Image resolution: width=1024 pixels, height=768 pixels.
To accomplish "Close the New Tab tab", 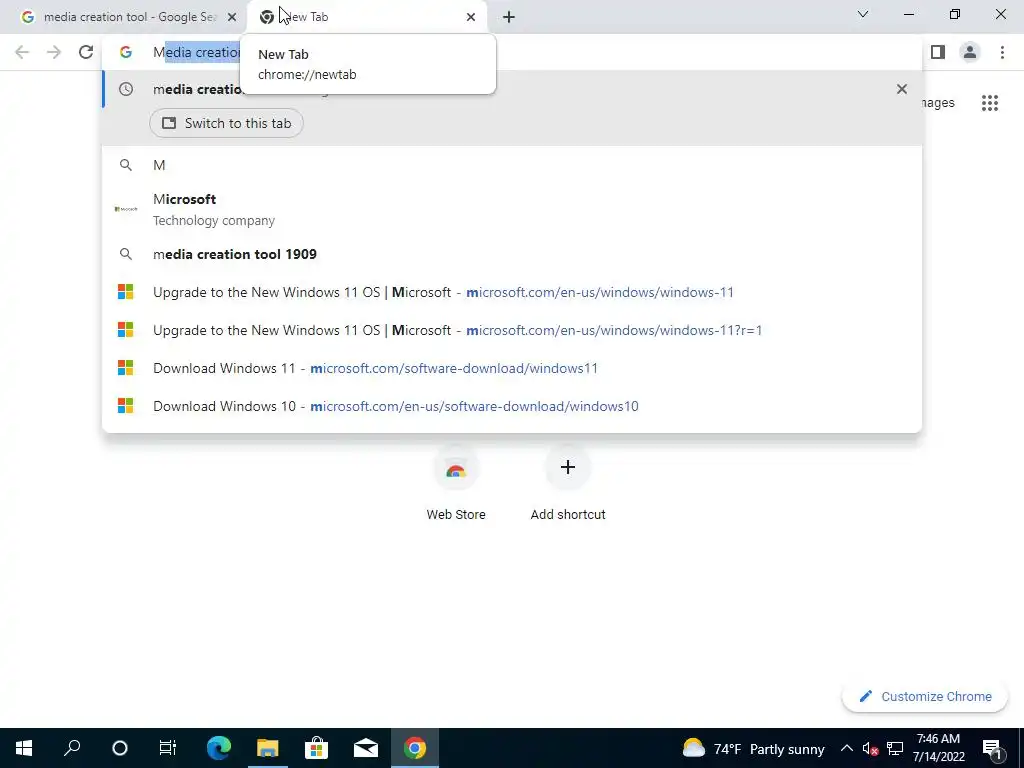I will coord(471,17).
